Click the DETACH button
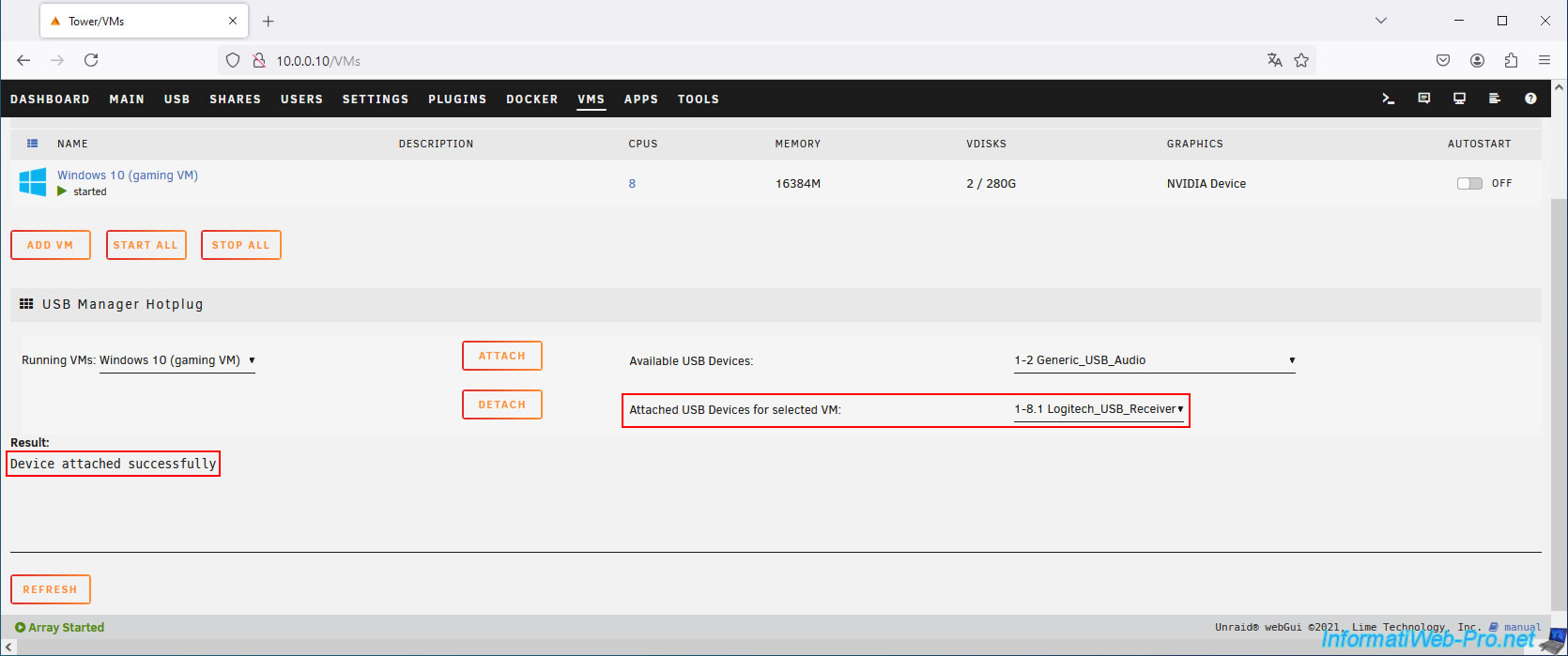The width and height of the screenshot is (1568, 656). (x=502, y=404)
